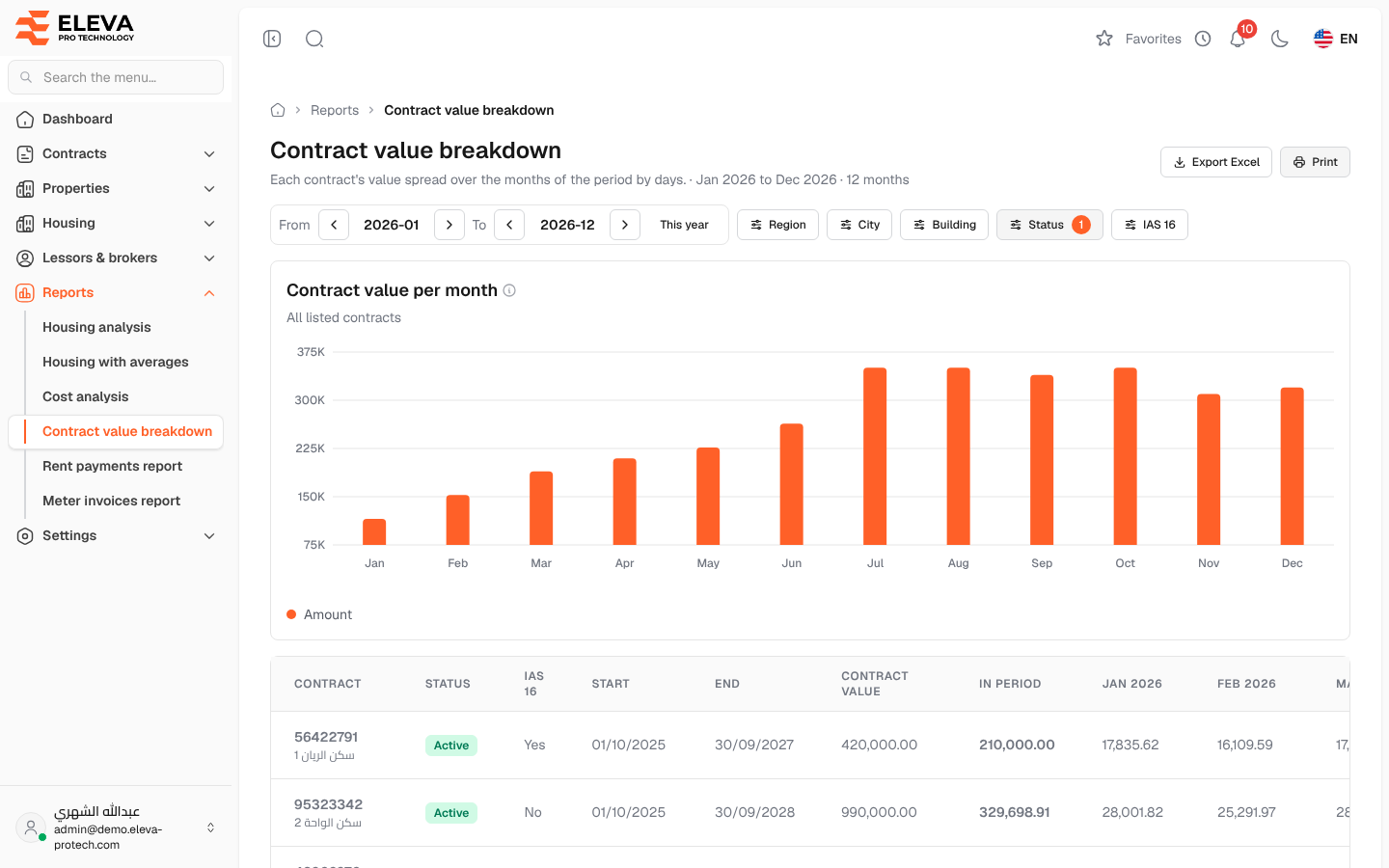Image resolution: width=1389 pixels, height=868 pixels.
Task: Expand the Housing menu chevron
Action: pos(209,224)
